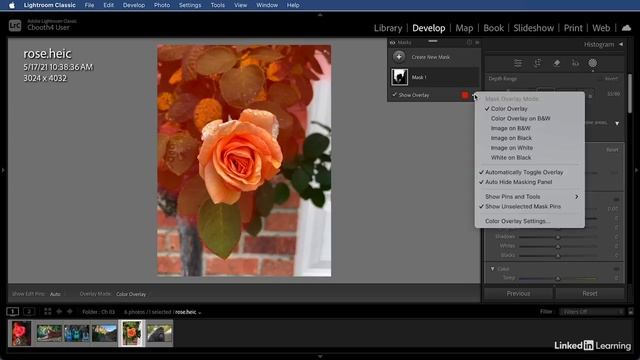The image size is (640, 360).
Task: Collapse the Color section triangle
Action: tap(492, 269)
